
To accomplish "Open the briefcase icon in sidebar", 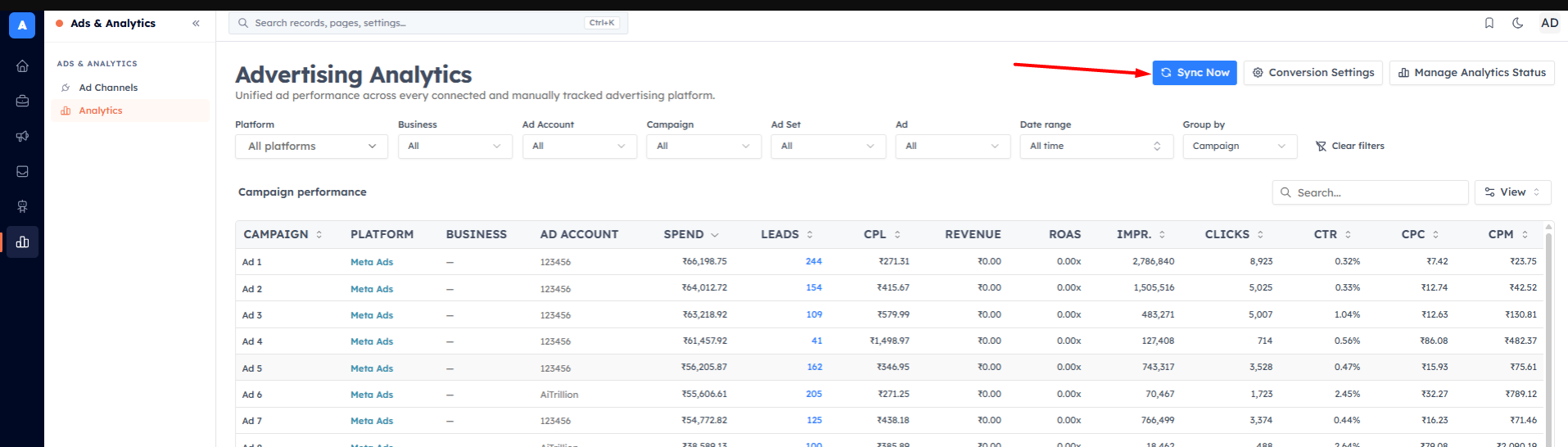I will click(22, 102).
